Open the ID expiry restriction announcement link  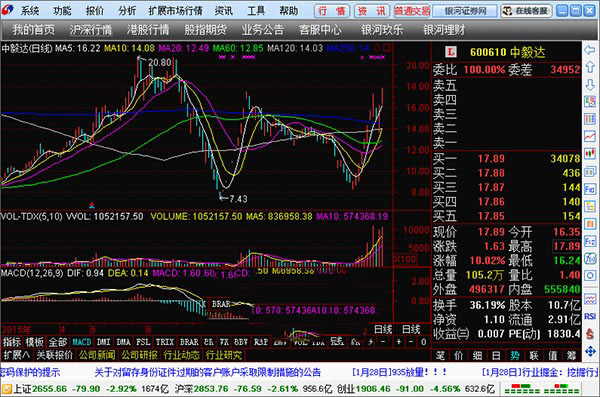207,372
